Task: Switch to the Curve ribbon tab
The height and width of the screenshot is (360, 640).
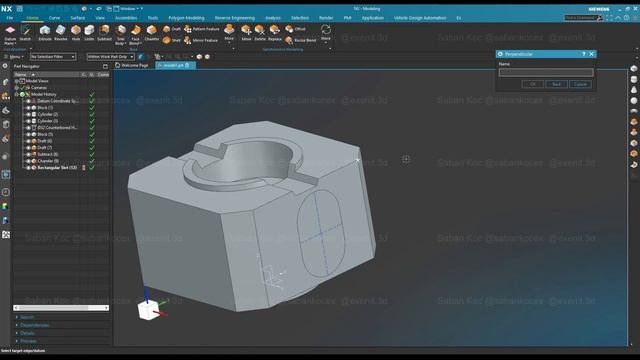Action: pos(54,18)
